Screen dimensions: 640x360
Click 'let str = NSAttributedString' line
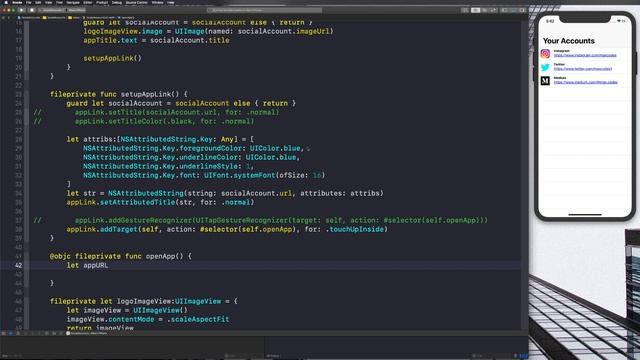(225, 193)
